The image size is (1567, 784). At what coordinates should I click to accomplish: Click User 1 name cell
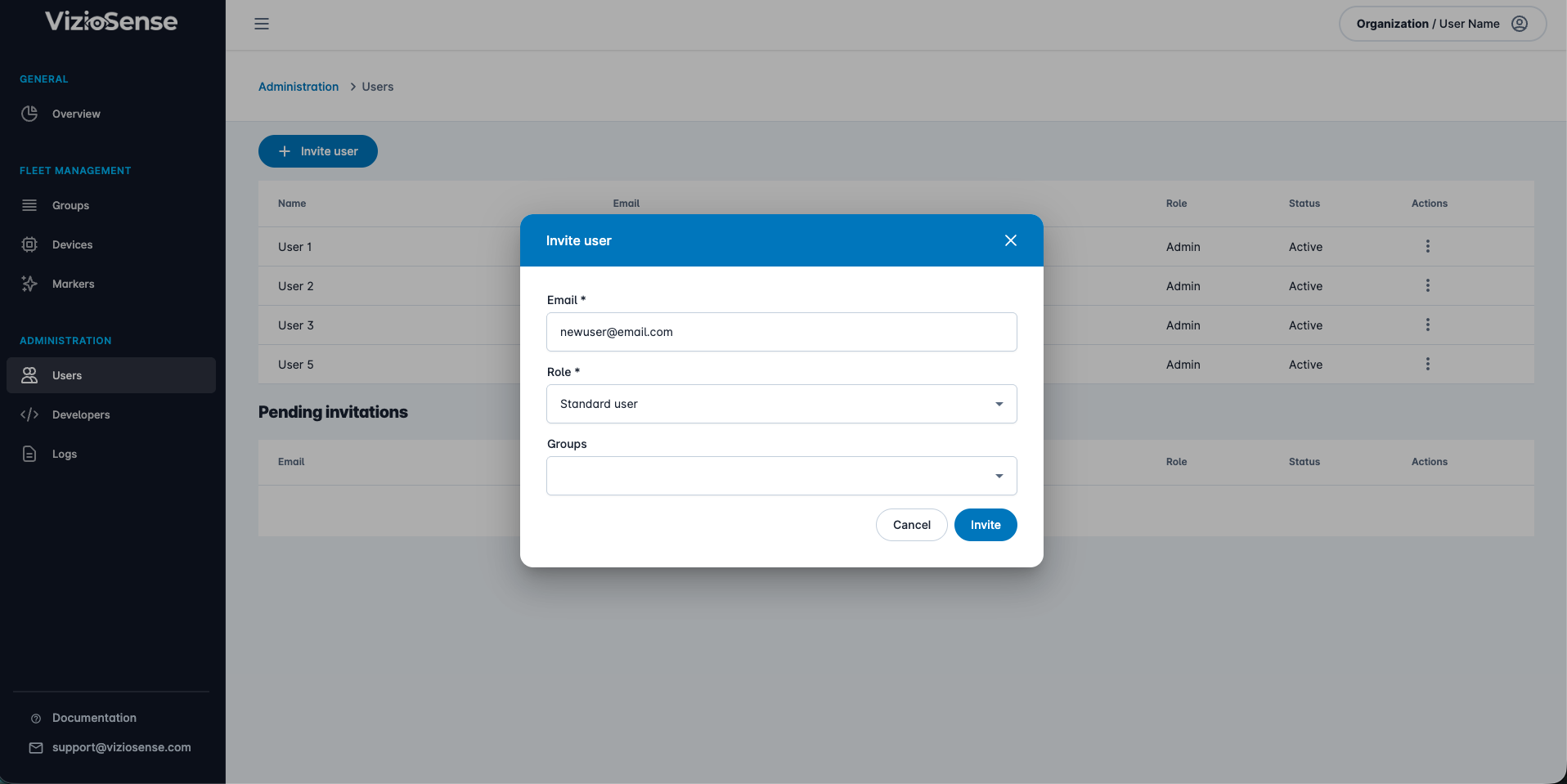(294, 247)
